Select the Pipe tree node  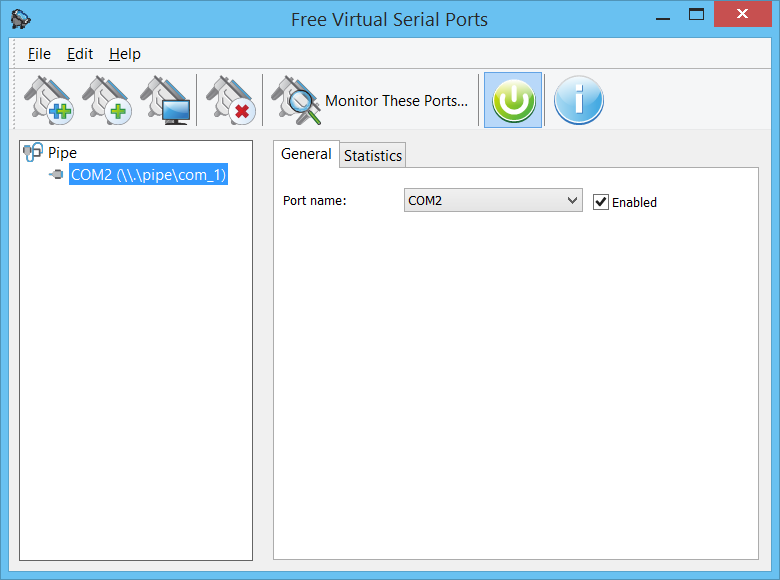pos(62,152)
